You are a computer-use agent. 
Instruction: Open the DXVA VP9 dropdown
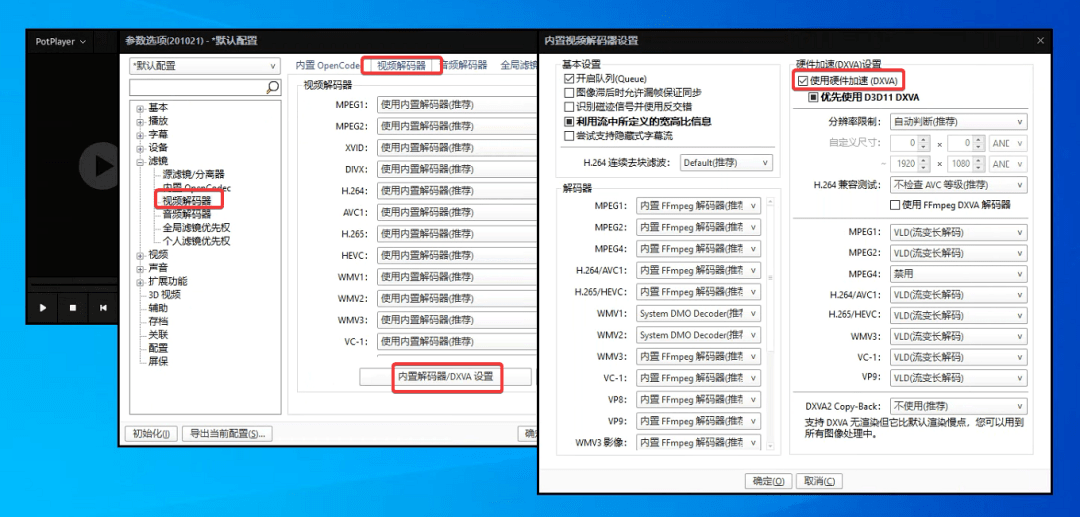958,378
